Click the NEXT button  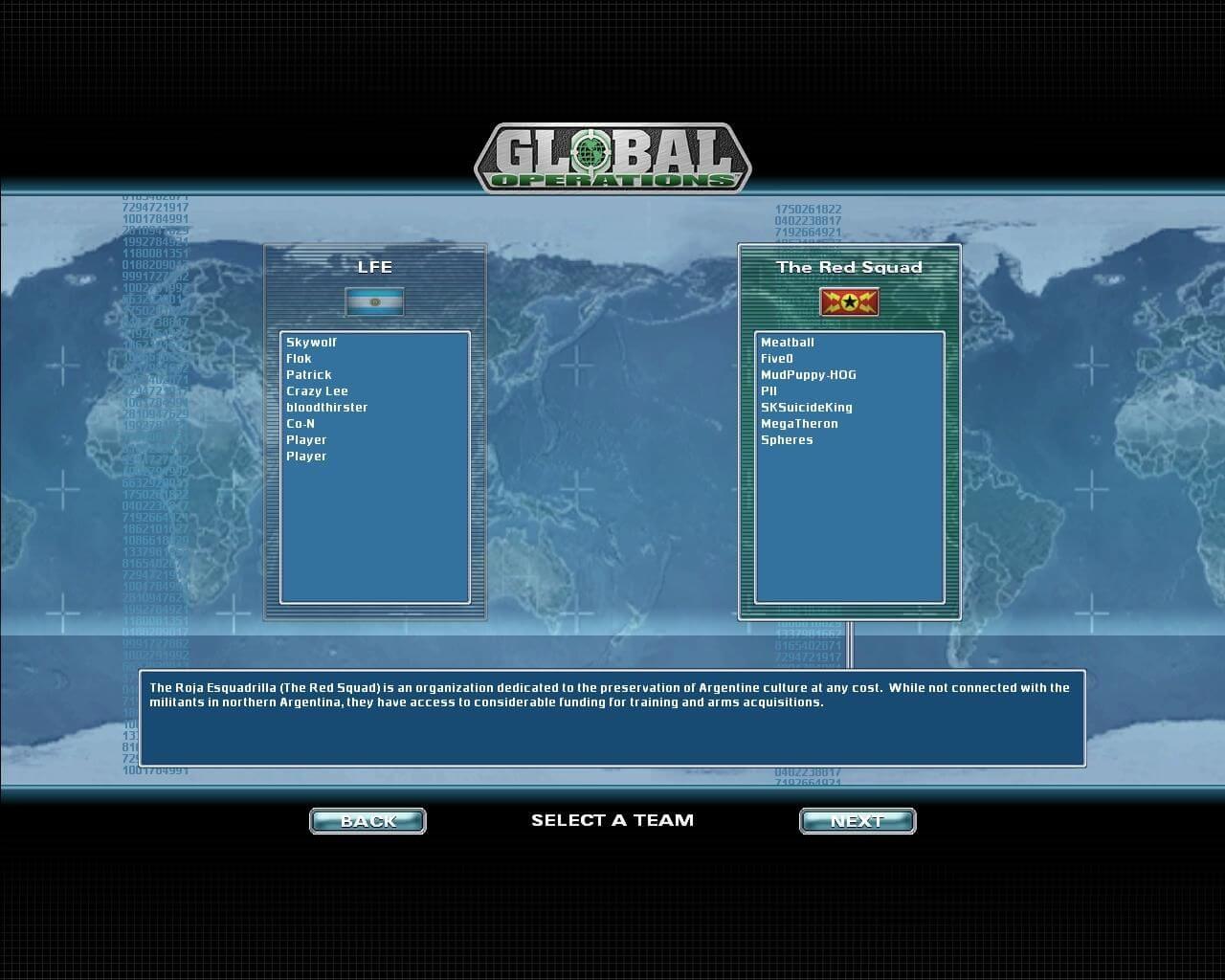tap(857, 821)
